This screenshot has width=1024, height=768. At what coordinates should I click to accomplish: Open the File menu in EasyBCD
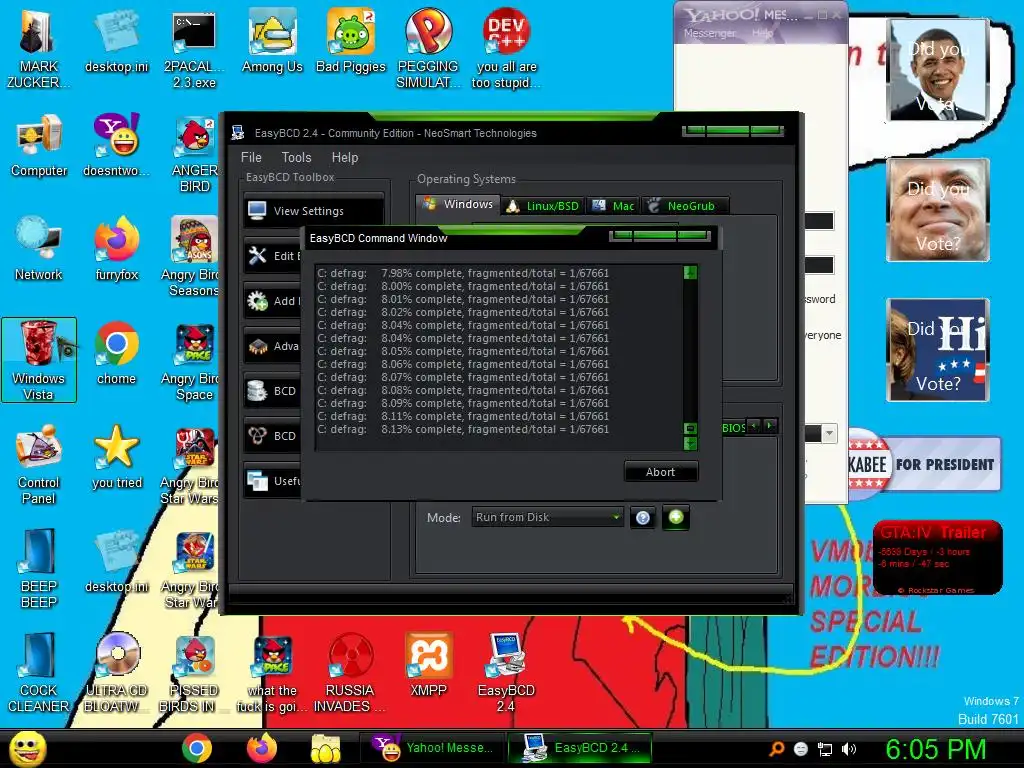coord(251,157)
